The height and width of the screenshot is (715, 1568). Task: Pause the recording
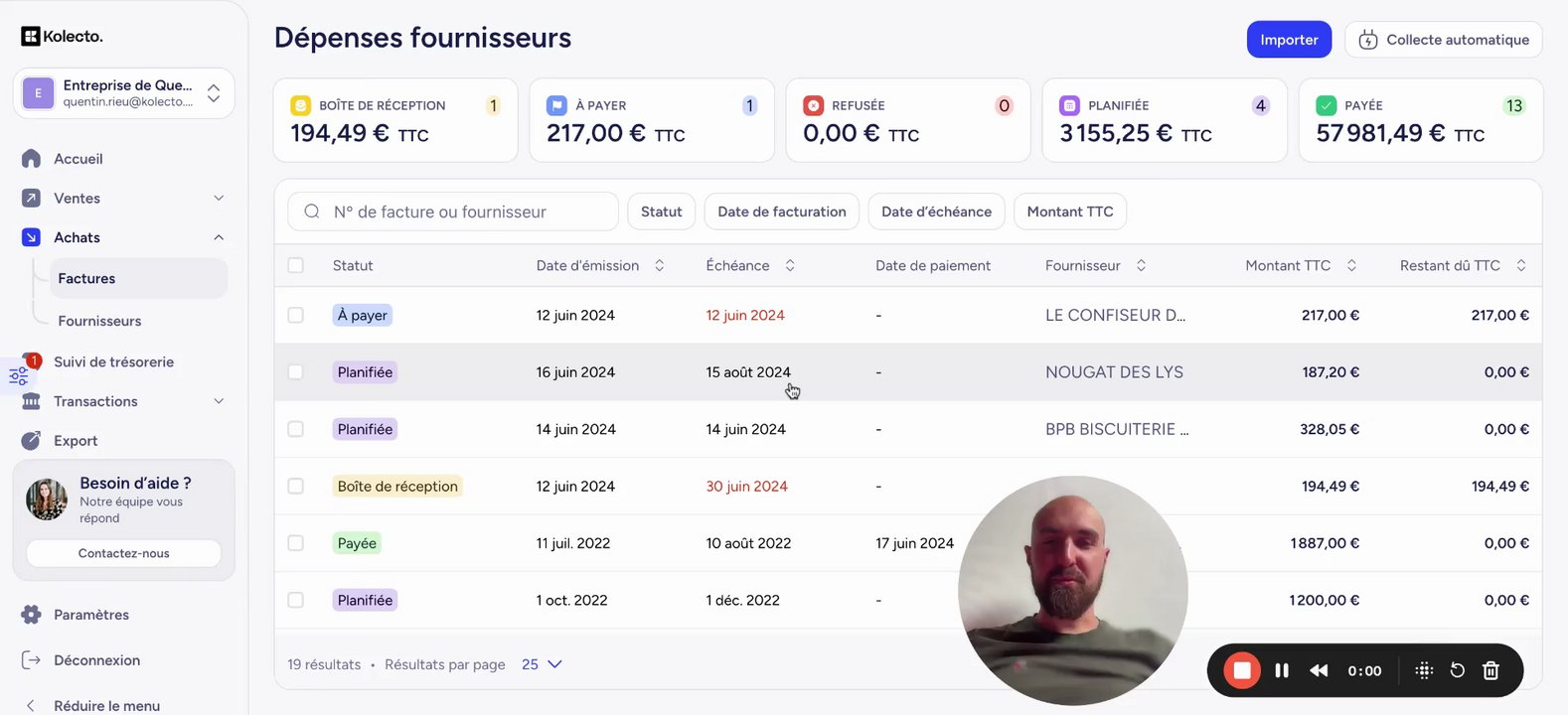pyautogui.click(x=1282, y=670)
